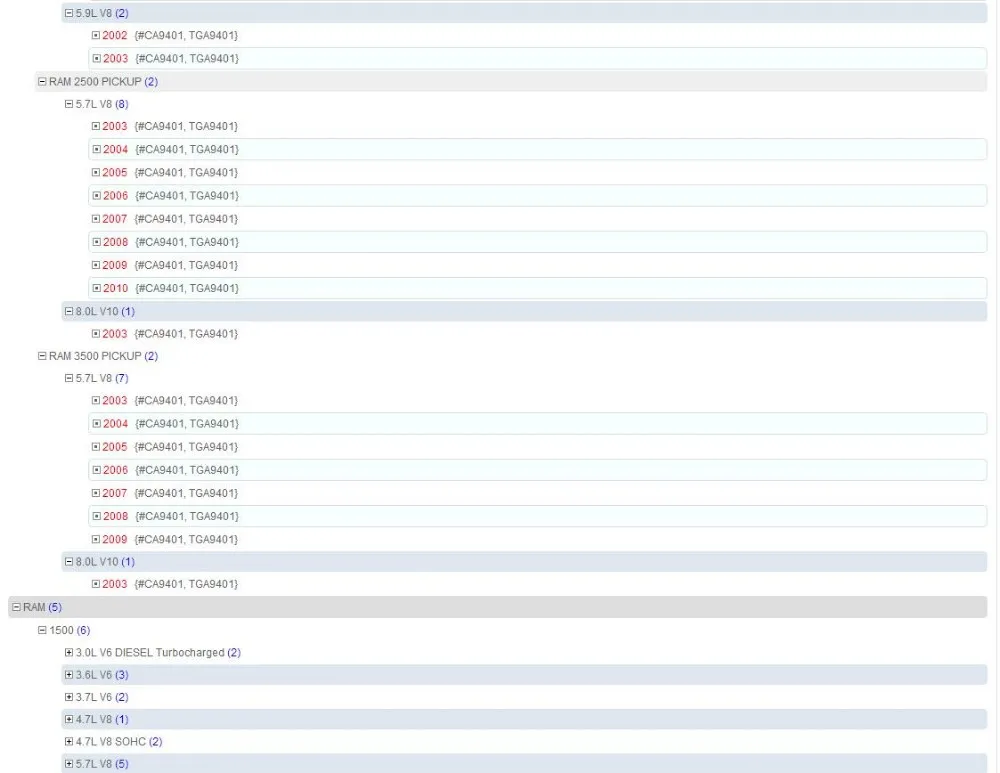Select part codes for 2005 under RAM 3500
This screenshot has width=1000, height=773.
tap(186, 446)
